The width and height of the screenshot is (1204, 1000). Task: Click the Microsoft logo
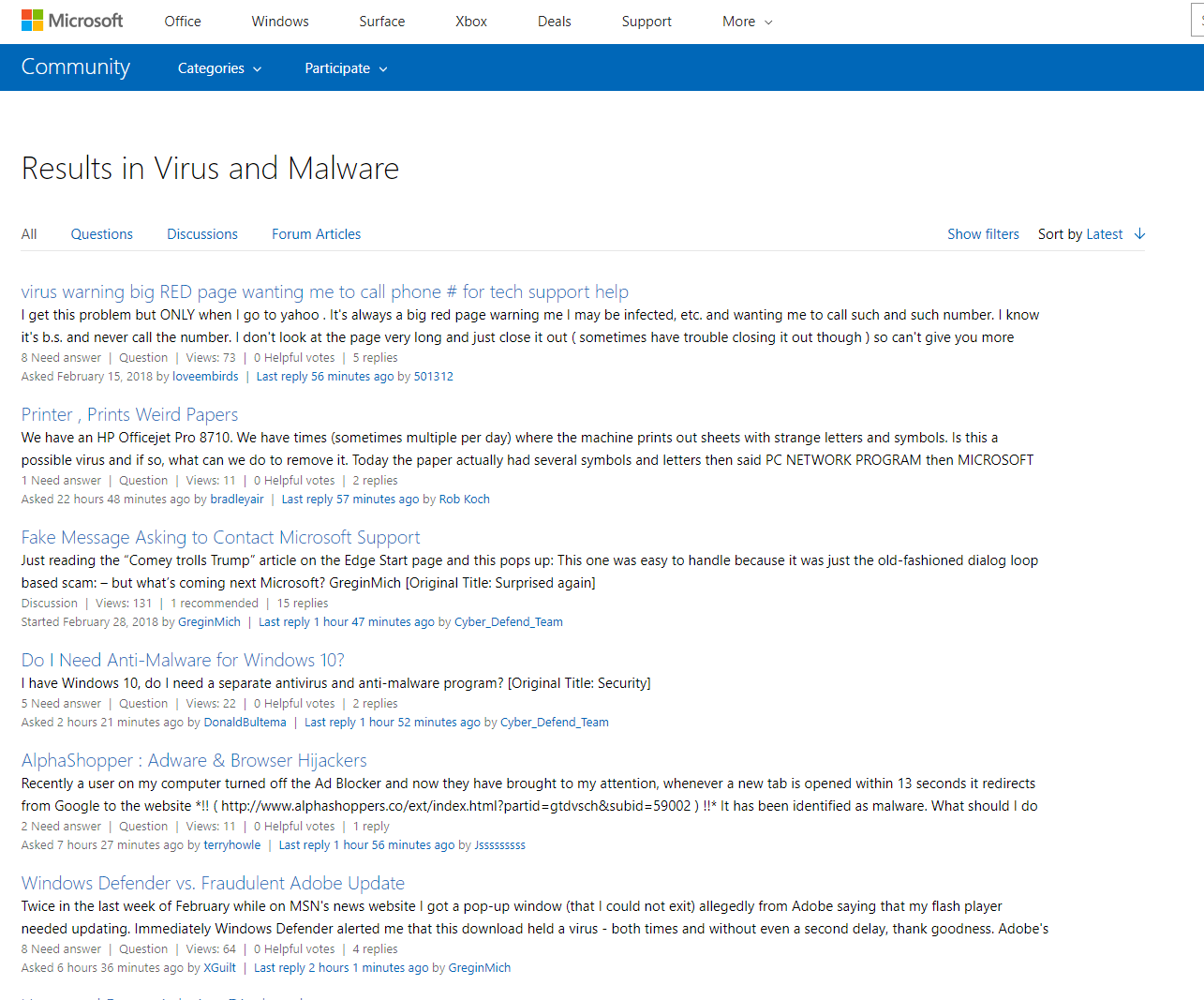(x=72, y=21)
